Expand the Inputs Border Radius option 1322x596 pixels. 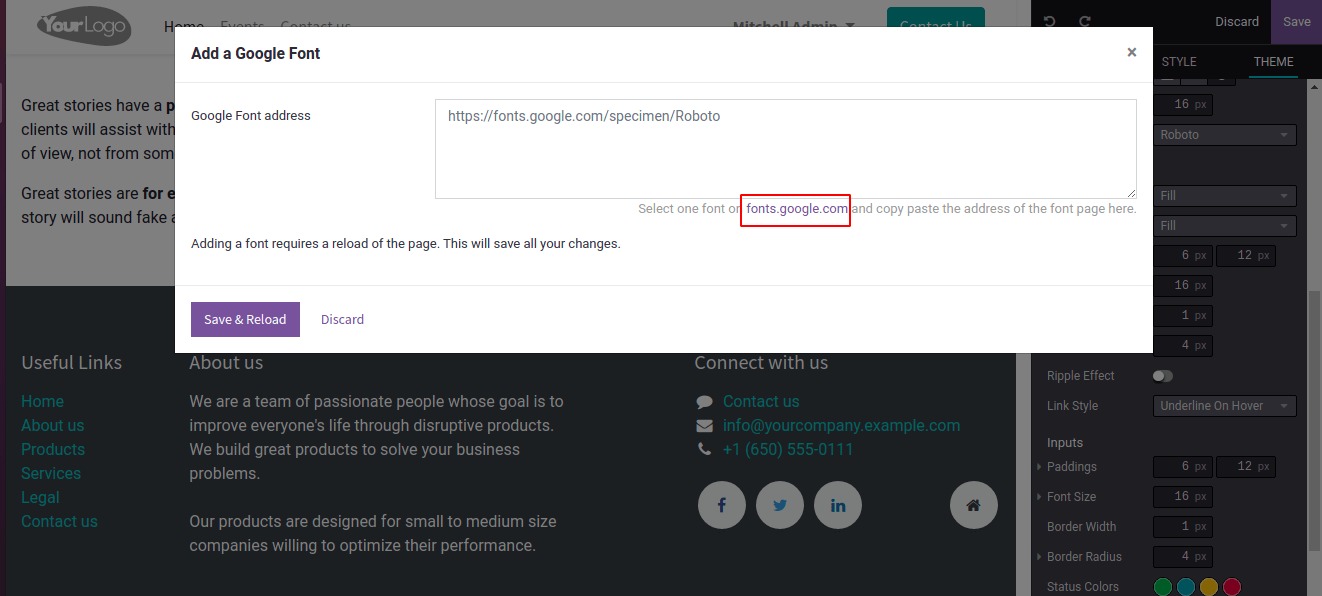point(1040,557)
